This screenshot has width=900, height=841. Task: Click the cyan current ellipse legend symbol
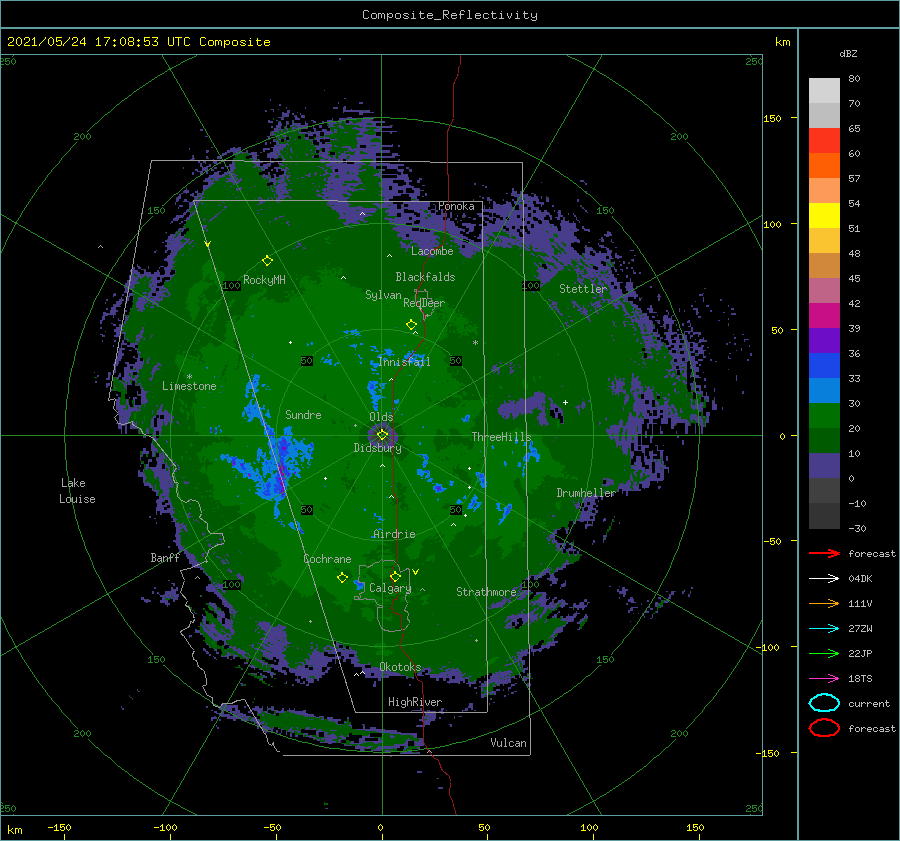[x=824, y=703]
